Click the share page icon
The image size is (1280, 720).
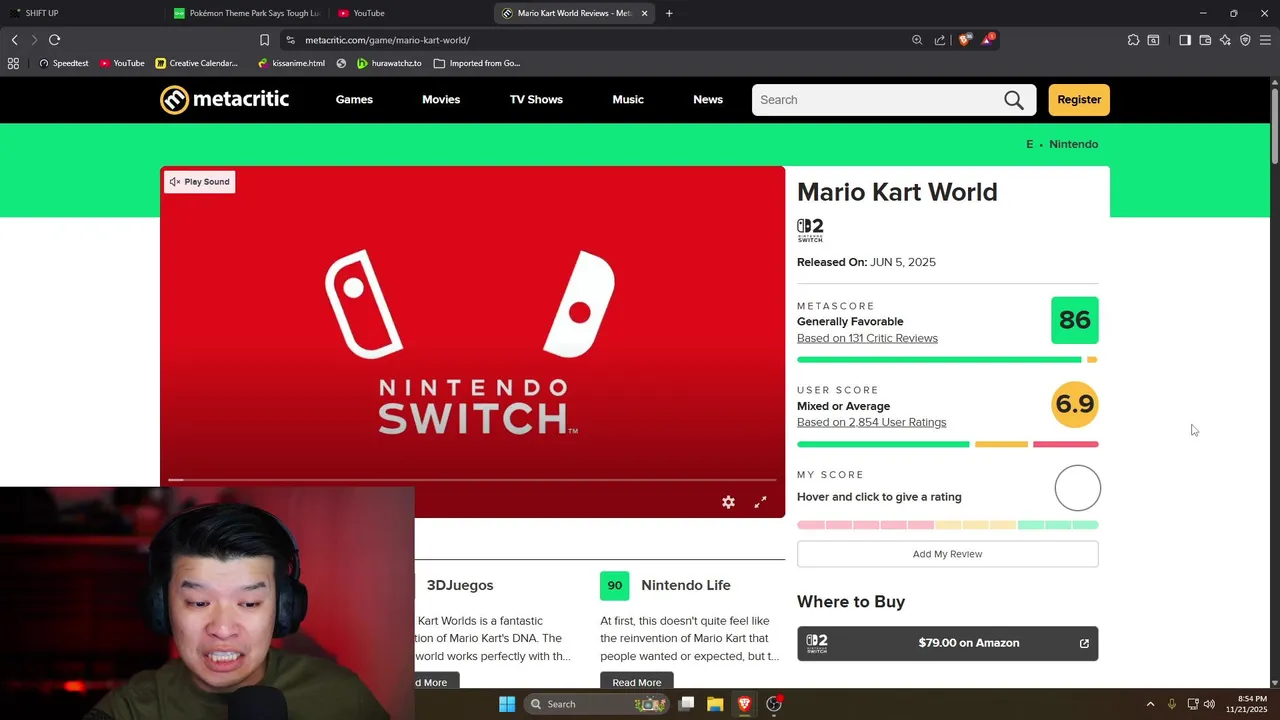click(x=940, y=40)
